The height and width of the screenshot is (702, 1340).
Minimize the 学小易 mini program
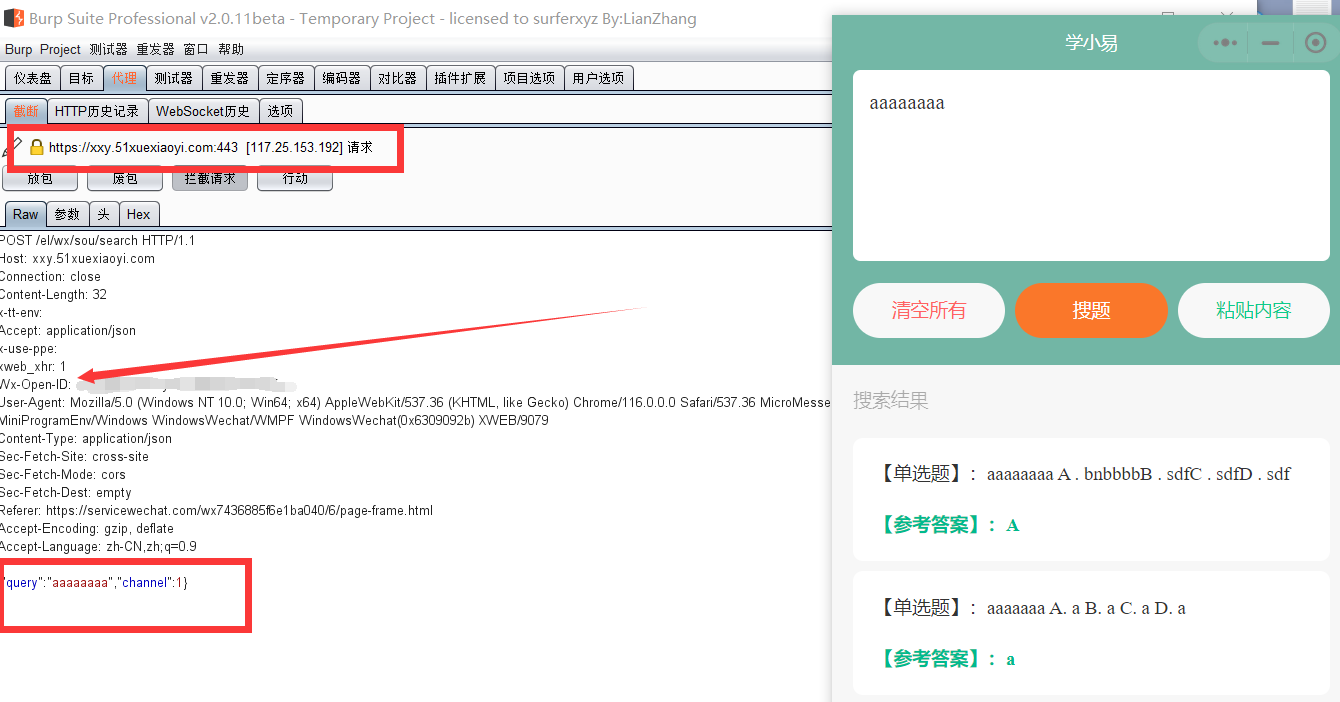coord(1271,43)
